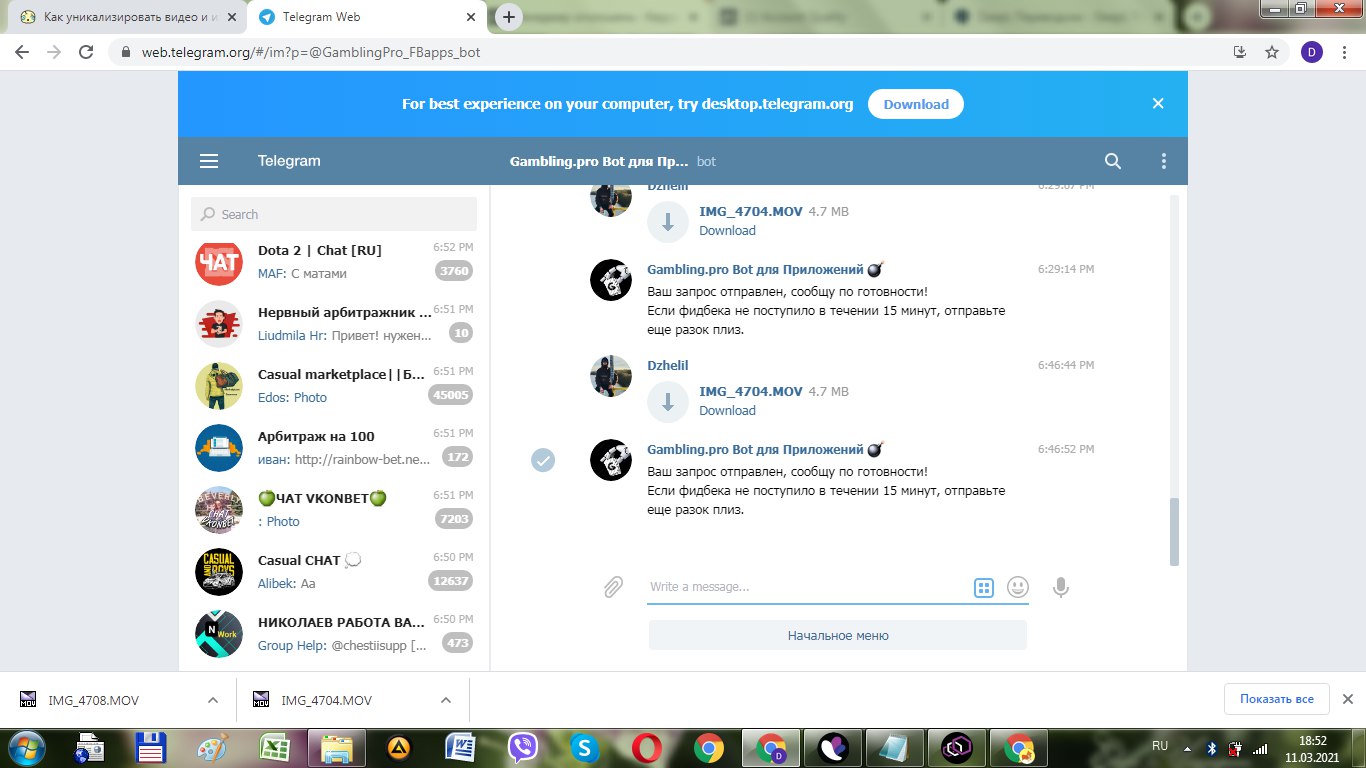Open Viber from the taskbar
The image size is (1366, 768).
coord(523,748)
